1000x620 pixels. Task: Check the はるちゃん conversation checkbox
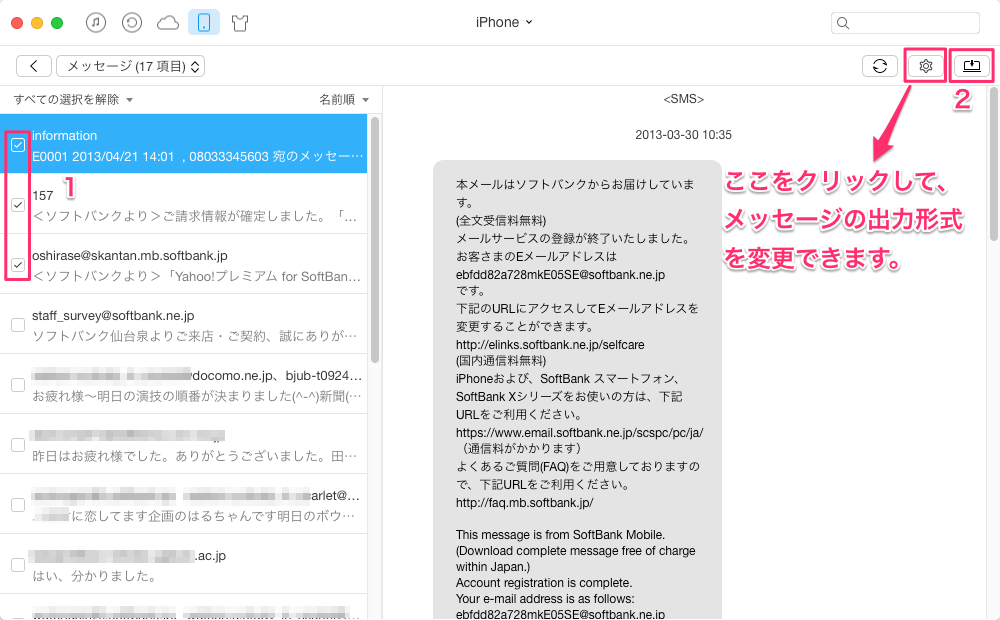(x=18, y=505)
